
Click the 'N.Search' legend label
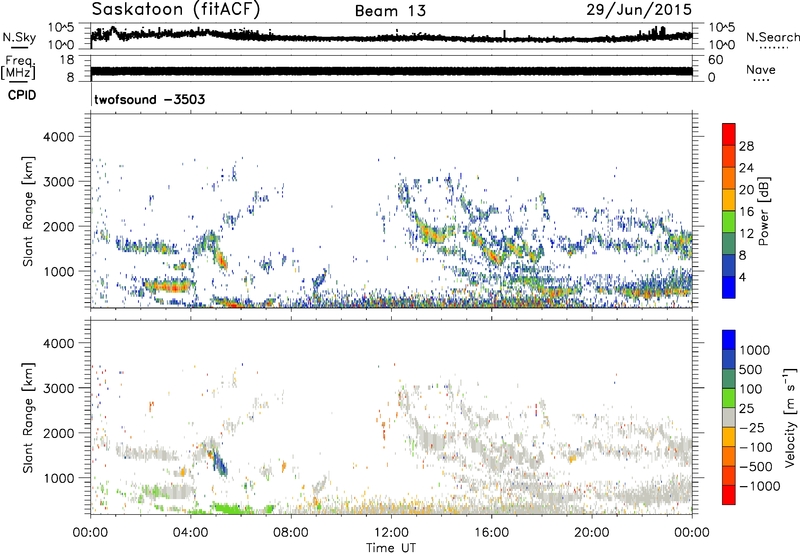coord(772,37)
